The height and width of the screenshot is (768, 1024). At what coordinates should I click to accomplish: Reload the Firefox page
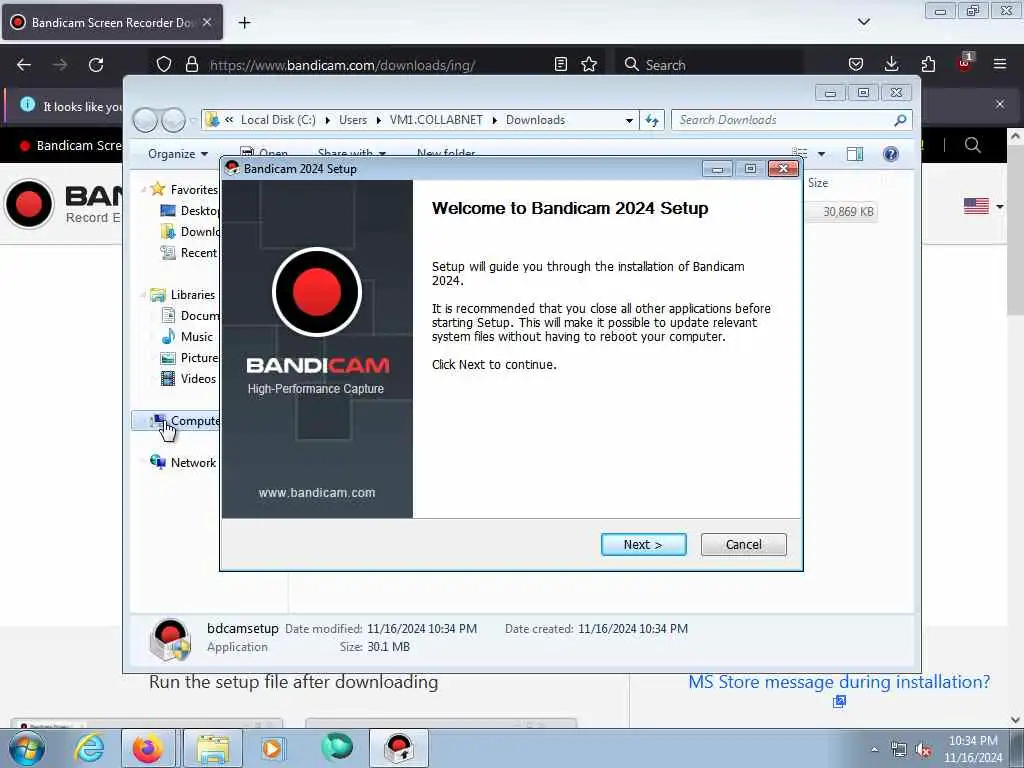[96, 65]
